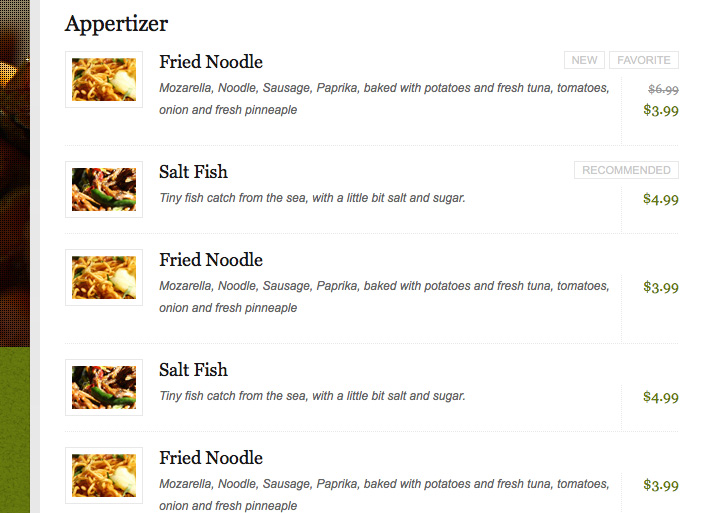This screenshot has width=703, height=513.
Task: Click the NEW badge on Fried Noodle
Action: (x=584, y=60)
